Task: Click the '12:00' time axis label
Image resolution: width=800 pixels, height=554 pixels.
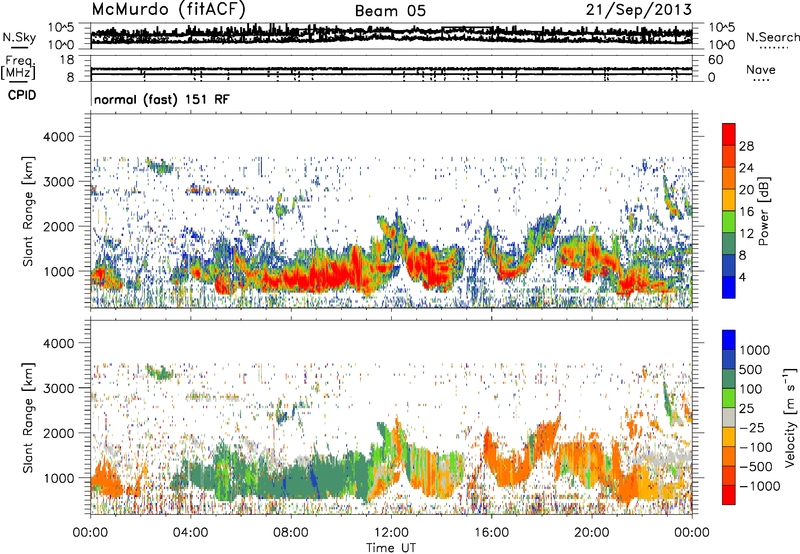Action: 391,533
